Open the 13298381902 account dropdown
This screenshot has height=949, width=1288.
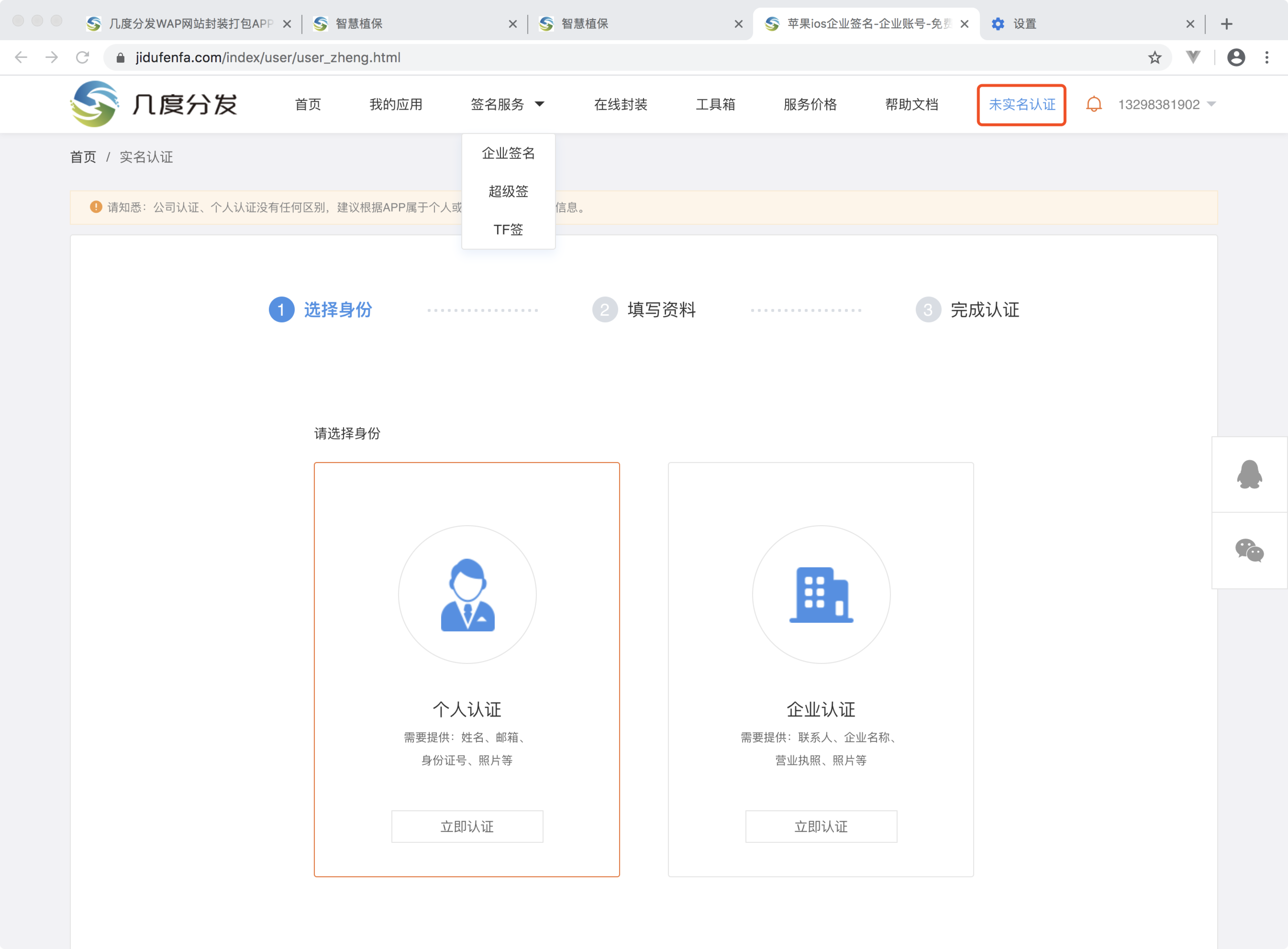[x=1166, y=105]
